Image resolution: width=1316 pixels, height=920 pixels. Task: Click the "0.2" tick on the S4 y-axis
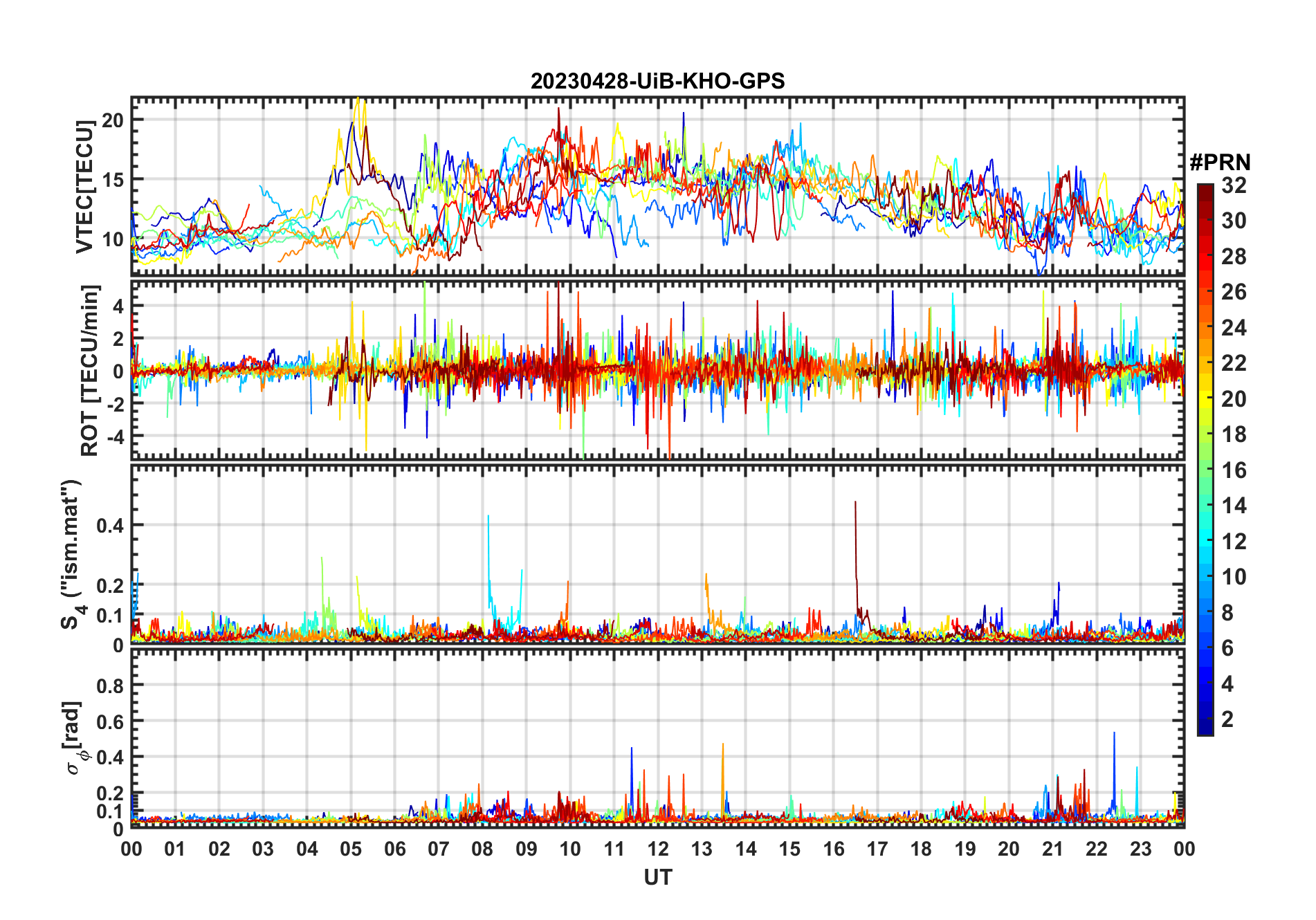[x=110, y=585]
